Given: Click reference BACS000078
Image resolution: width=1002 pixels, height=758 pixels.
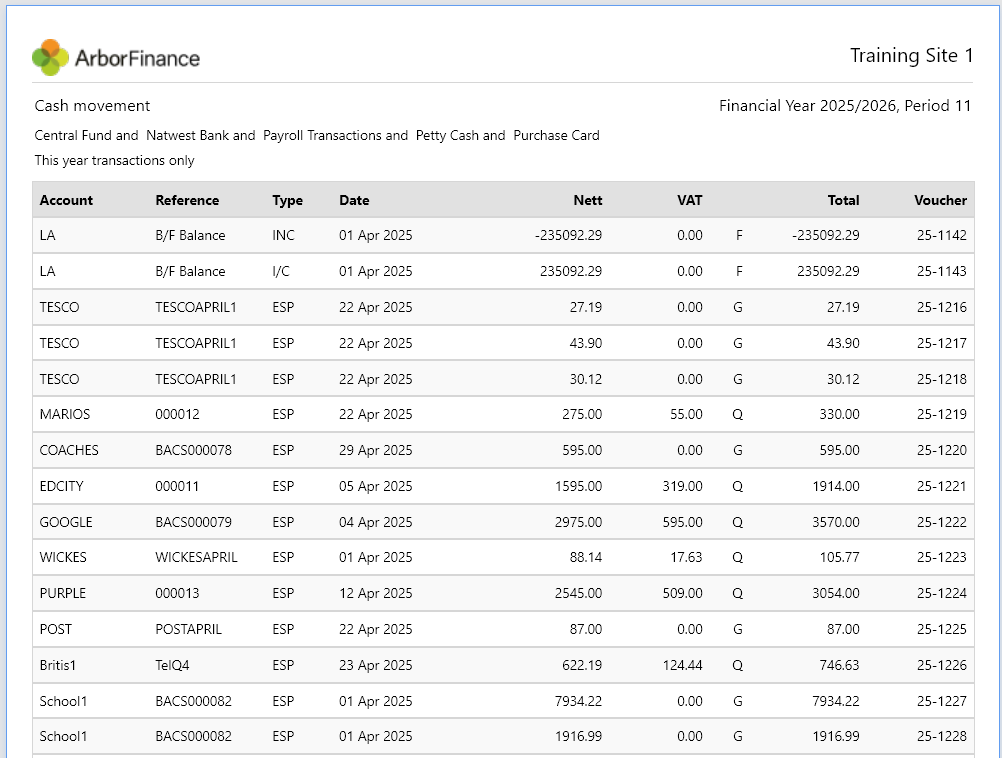Looking at the screenshot, I should (194, 450).
